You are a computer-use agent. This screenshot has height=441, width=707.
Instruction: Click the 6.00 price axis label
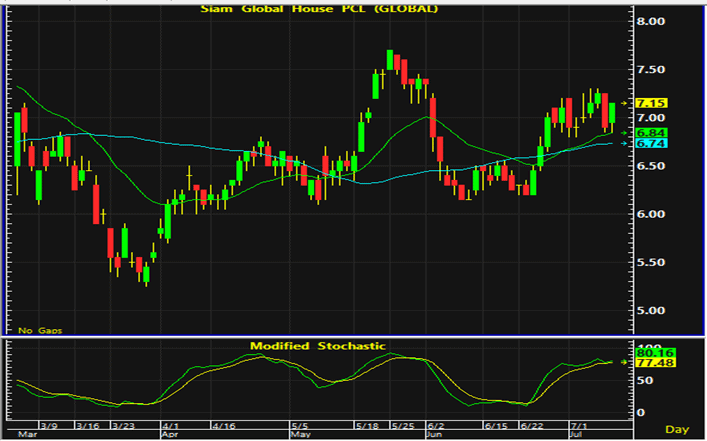pos(650,214)
